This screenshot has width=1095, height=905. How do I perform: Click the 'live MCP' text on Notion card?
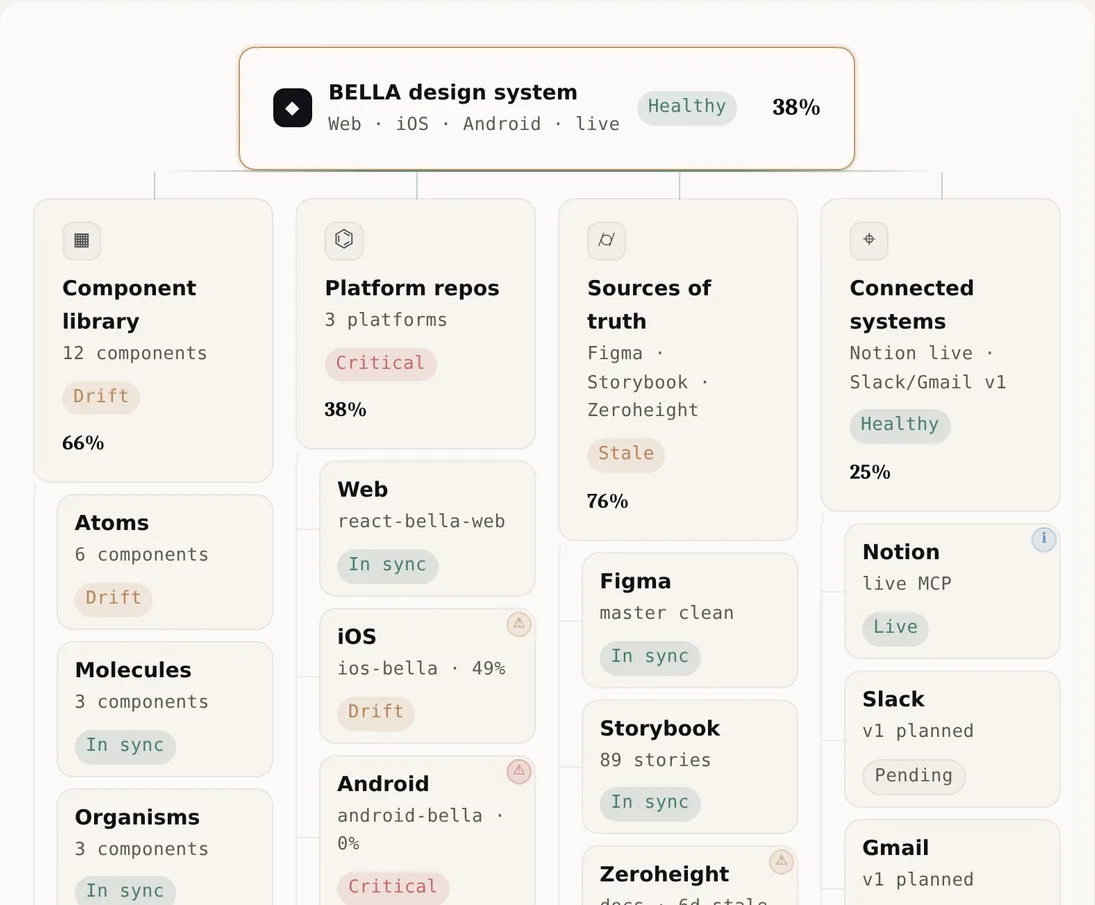906,584
